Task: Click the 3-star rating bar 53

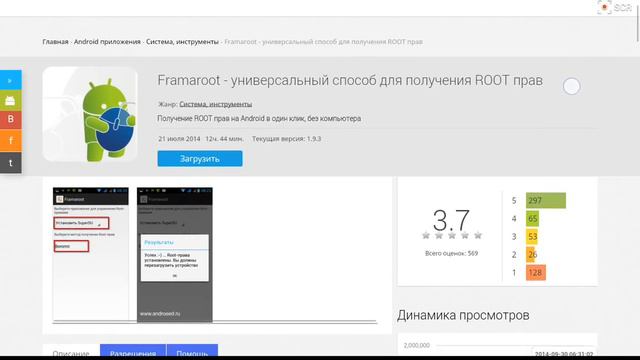Action: (x=531, y=236)
